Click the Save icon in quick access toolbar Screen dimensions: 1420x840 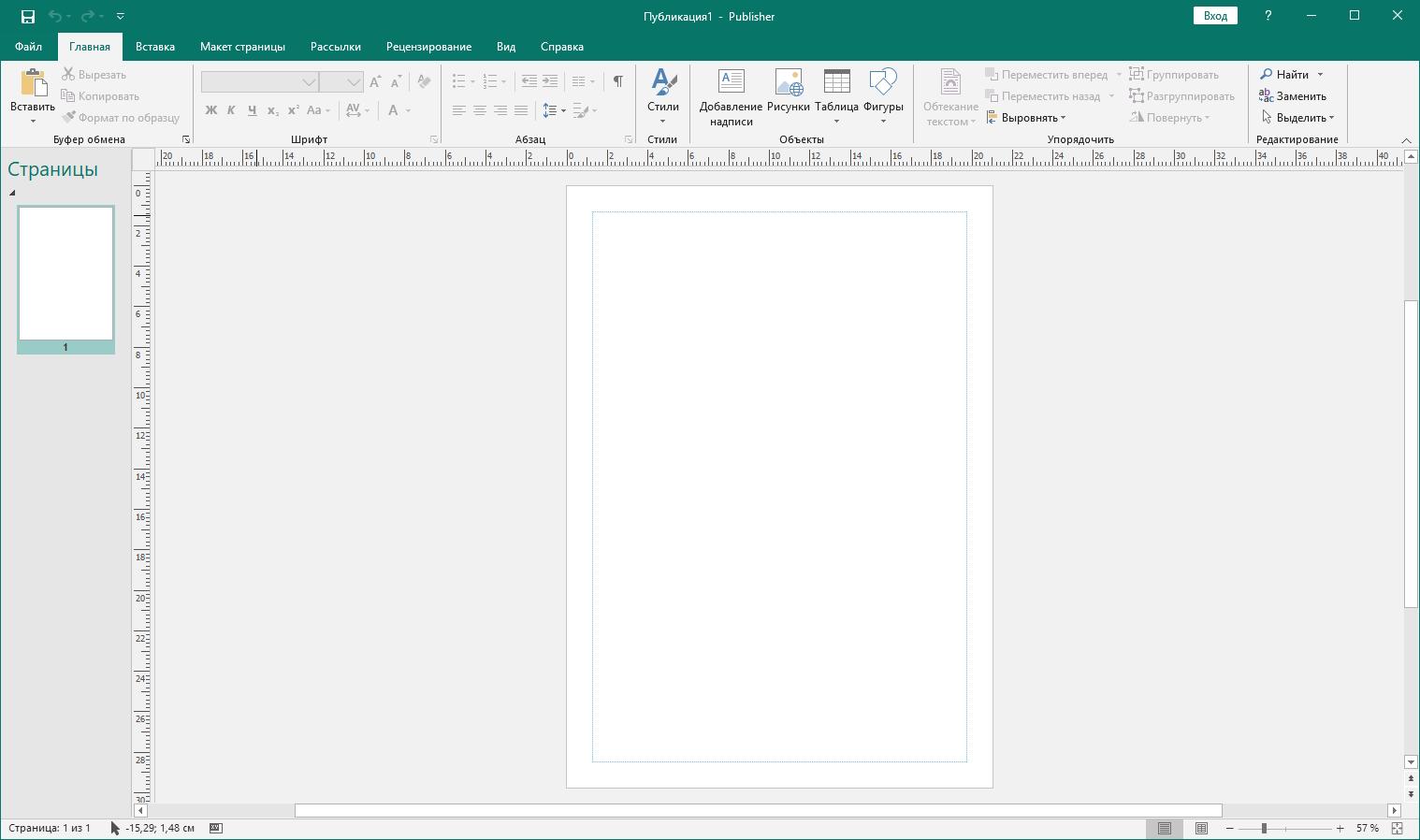(28, 16)
